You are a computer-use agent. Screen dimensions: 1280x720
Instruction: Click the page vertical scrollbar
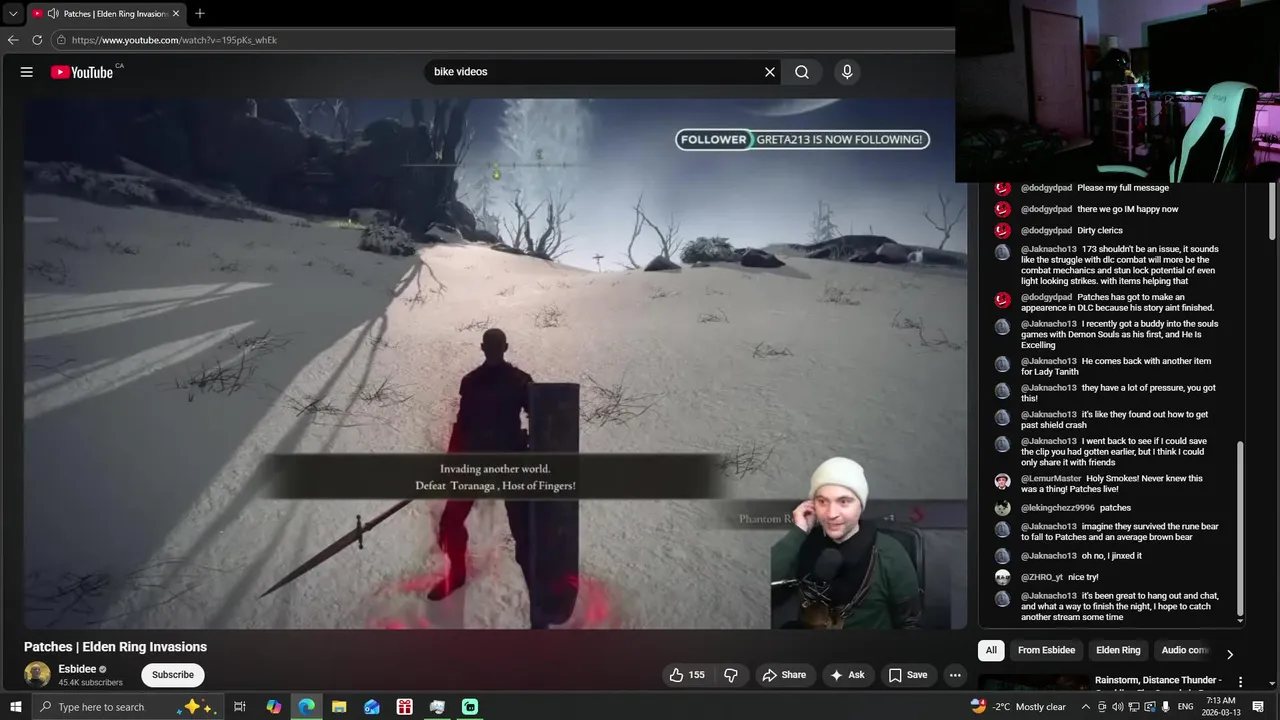(x=1273, y=213)
